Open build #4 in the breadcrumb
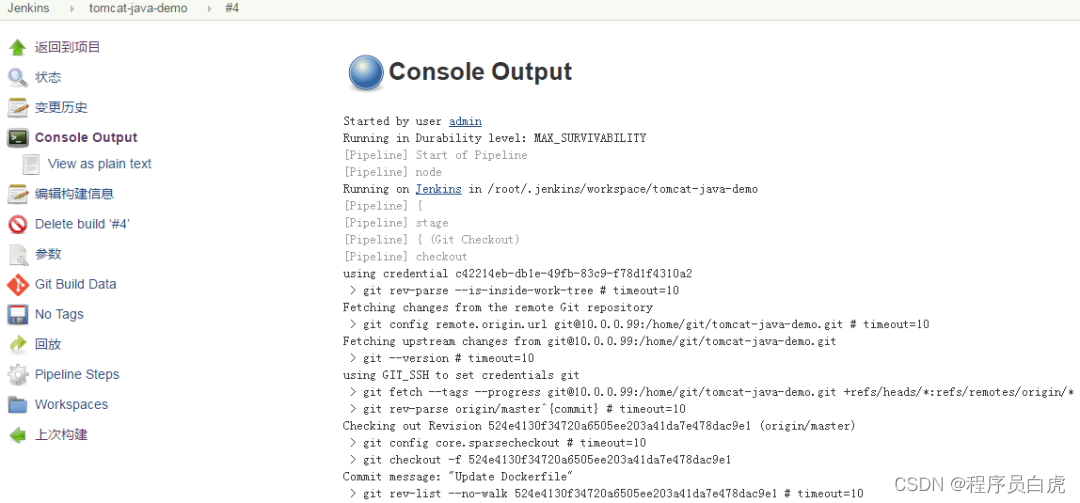 click(232, 8)
